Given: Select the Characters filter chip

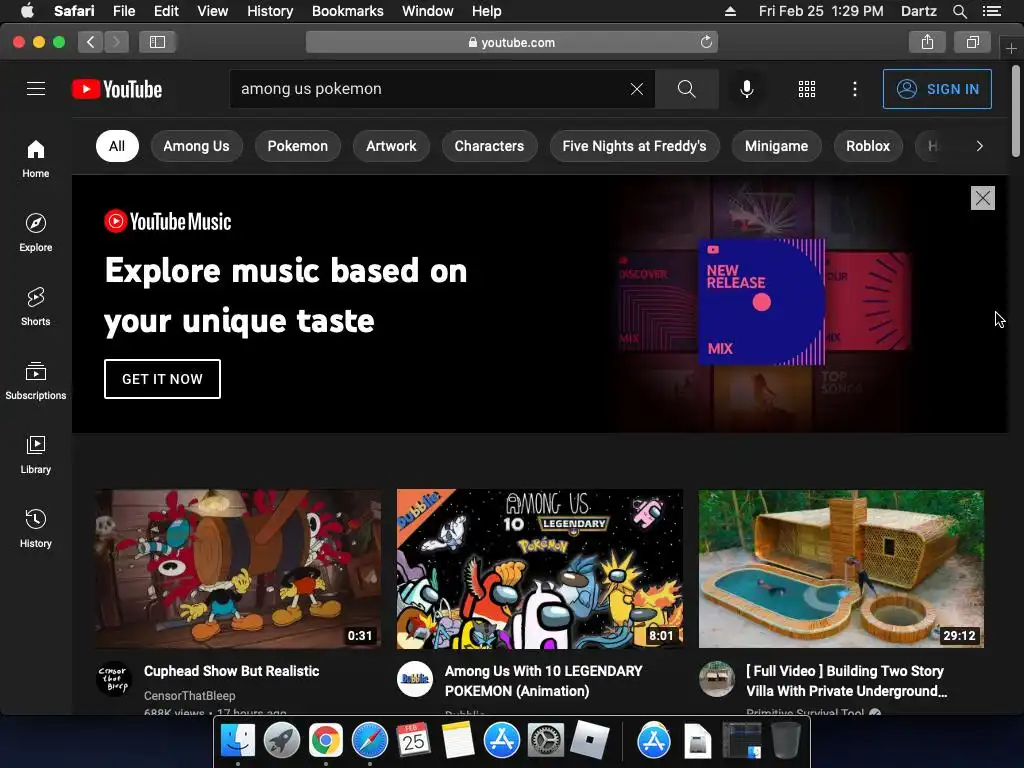Looking at the screenshot, I should click(x=489, y=146).
